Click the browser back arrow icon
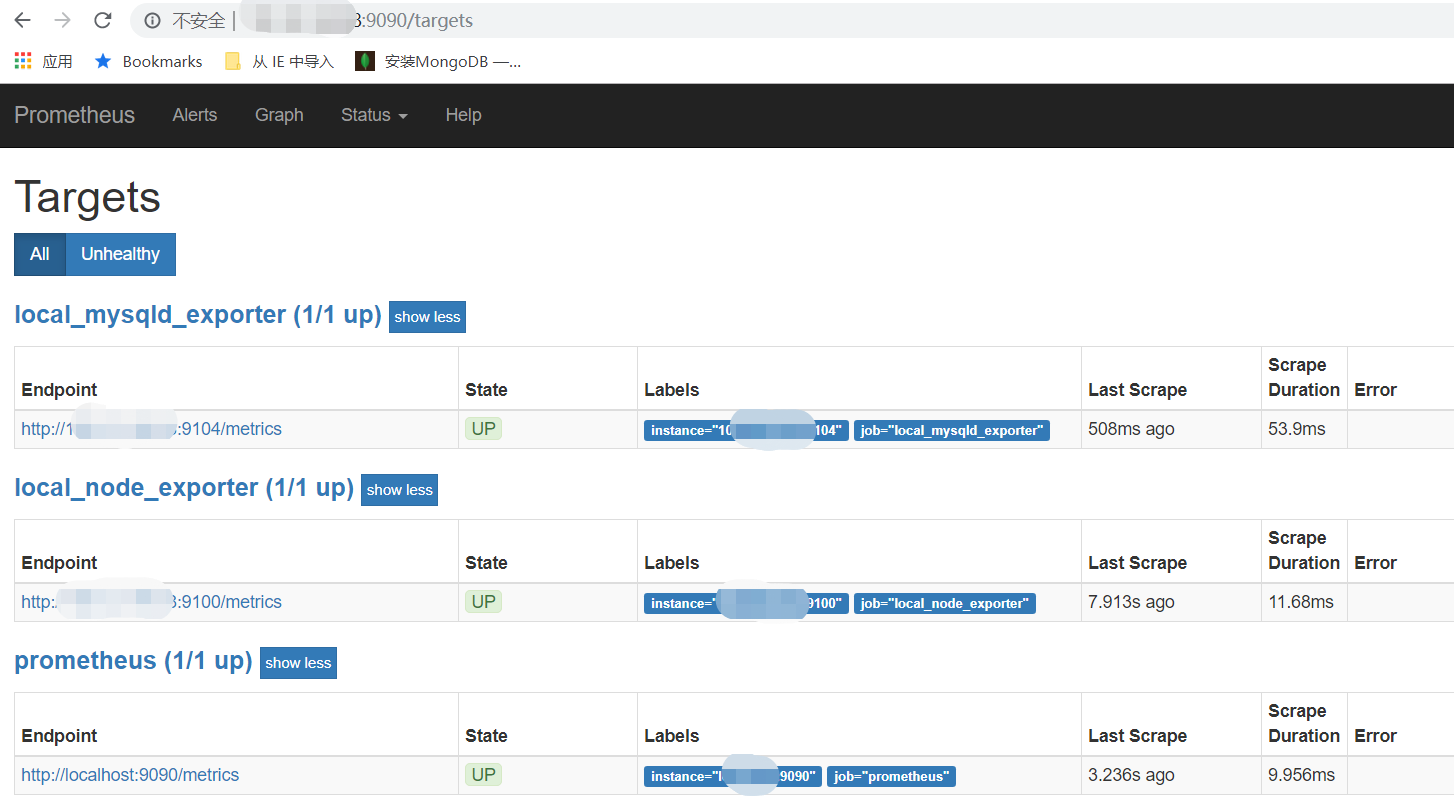1454x800 pixels. [x=22, y=20]
